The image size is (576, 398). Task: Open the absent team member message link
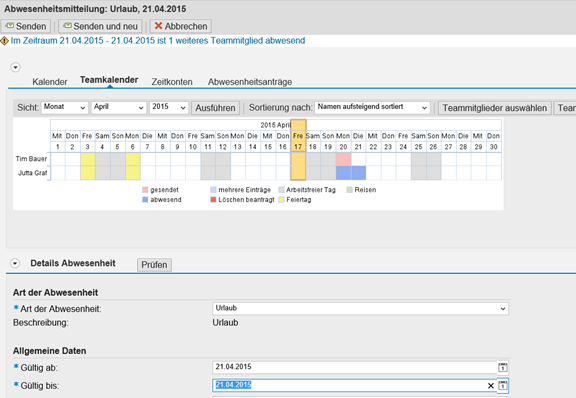(158, 40)
